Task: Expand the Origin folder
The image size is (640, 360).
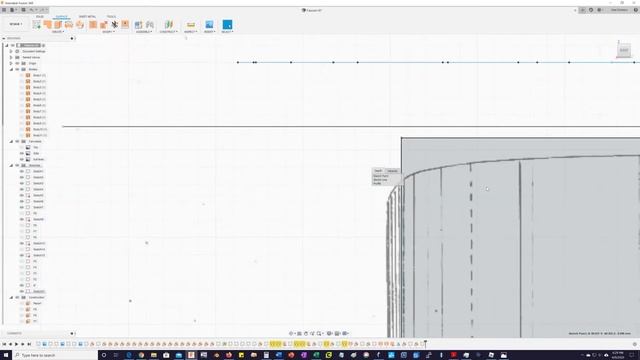Action: pyautogui.click(x=11, y=63)
